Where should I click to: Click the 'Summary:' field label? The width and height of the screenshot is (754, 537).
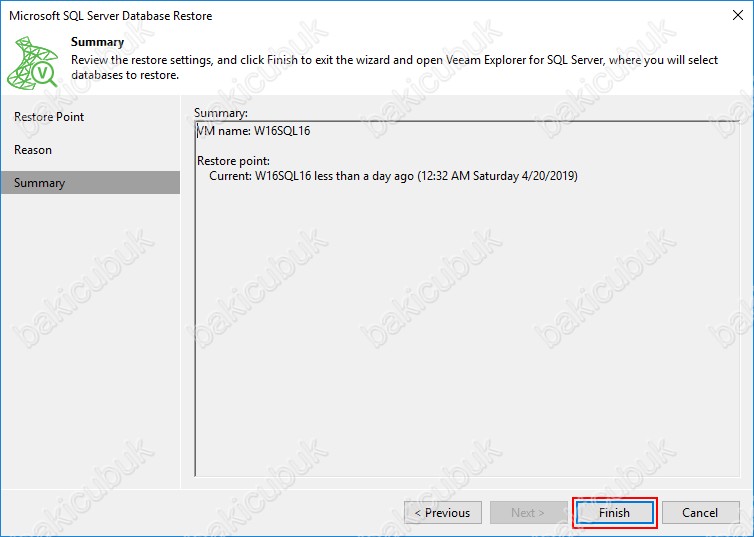(x=221, y=112)
